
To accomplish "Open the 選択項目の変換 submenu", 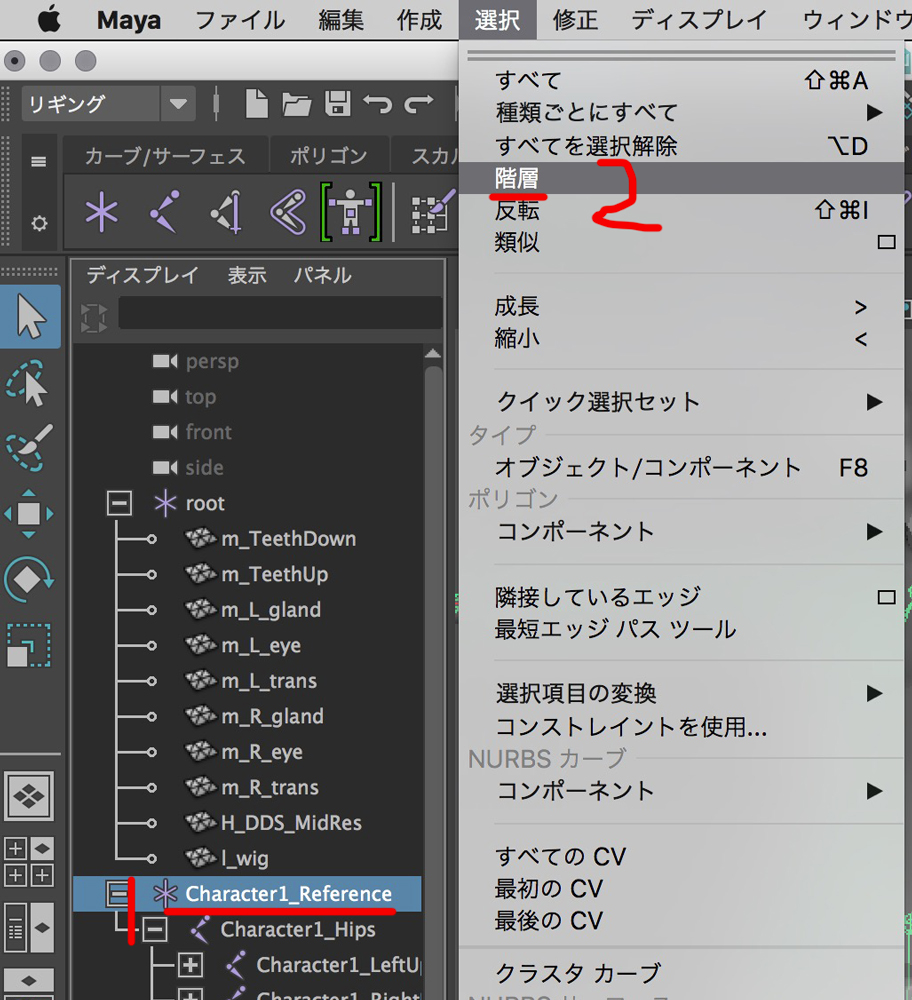I will (681, 693).
